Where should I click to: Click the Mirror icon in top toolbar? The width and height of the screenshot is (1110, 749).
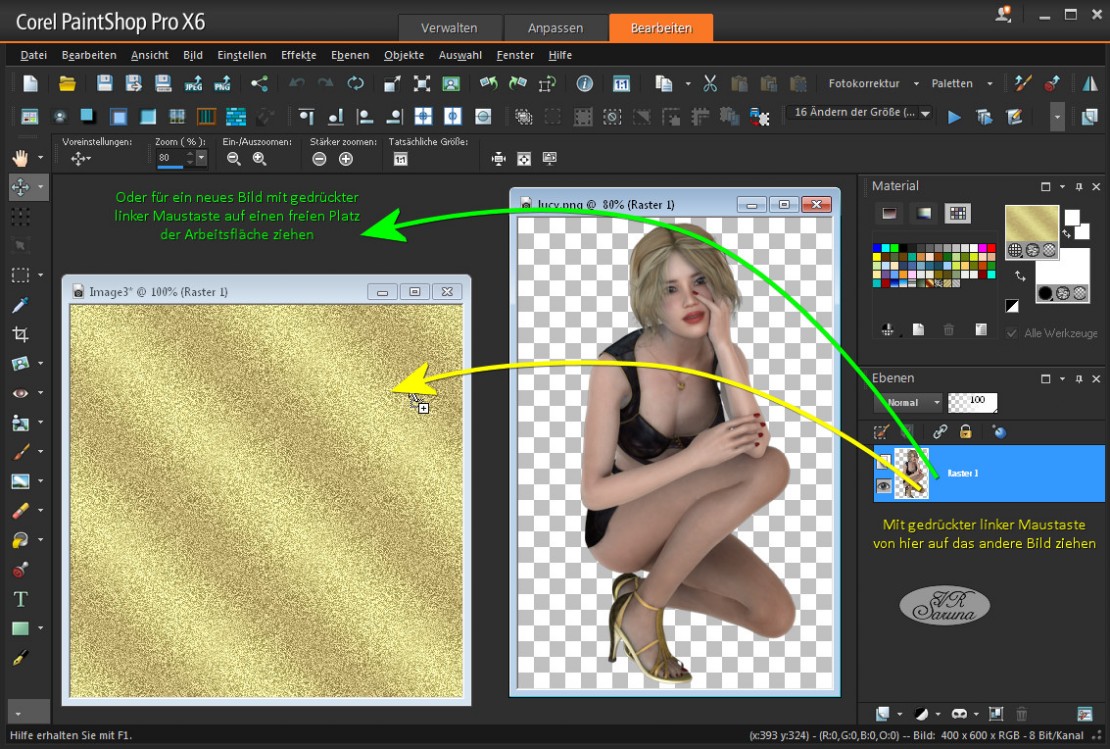pyautogui.click(x=1090, y=84)
